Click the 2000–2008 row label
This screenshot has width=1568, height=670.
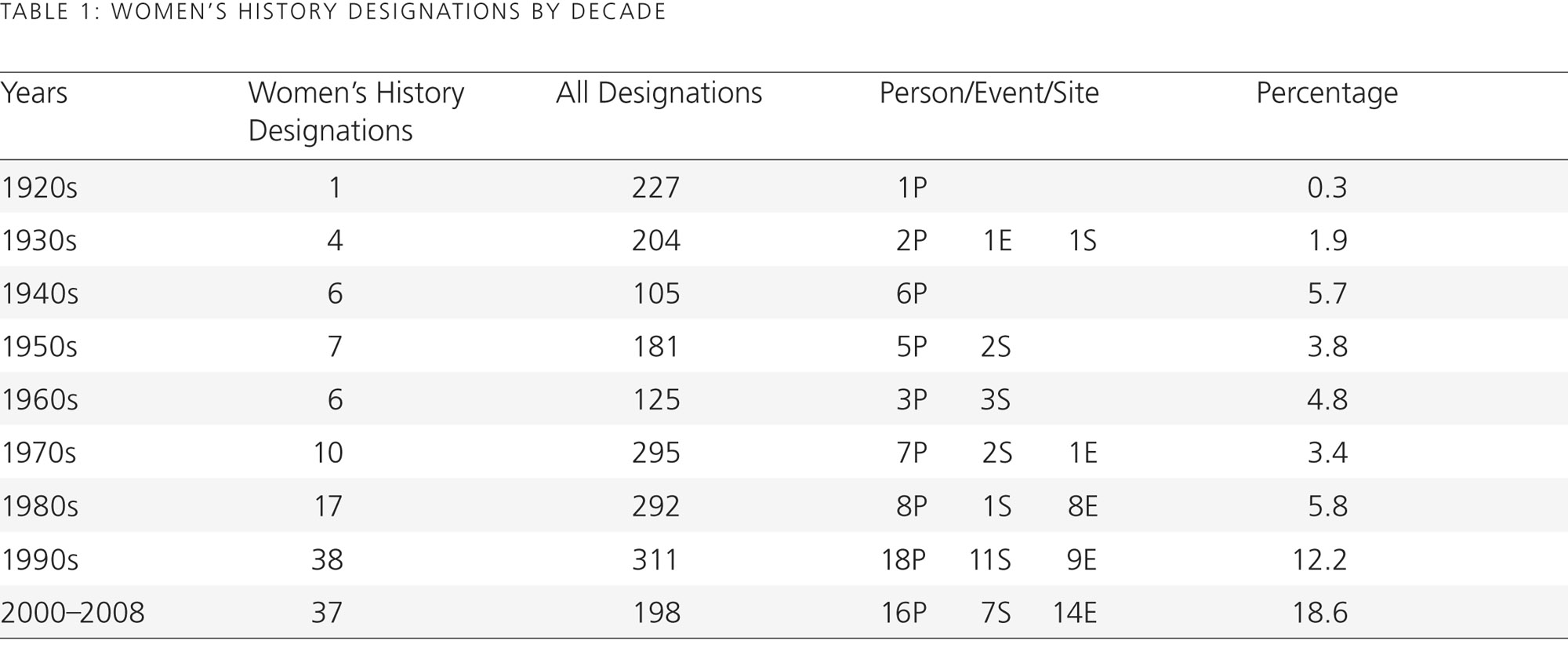click(72, 612)
